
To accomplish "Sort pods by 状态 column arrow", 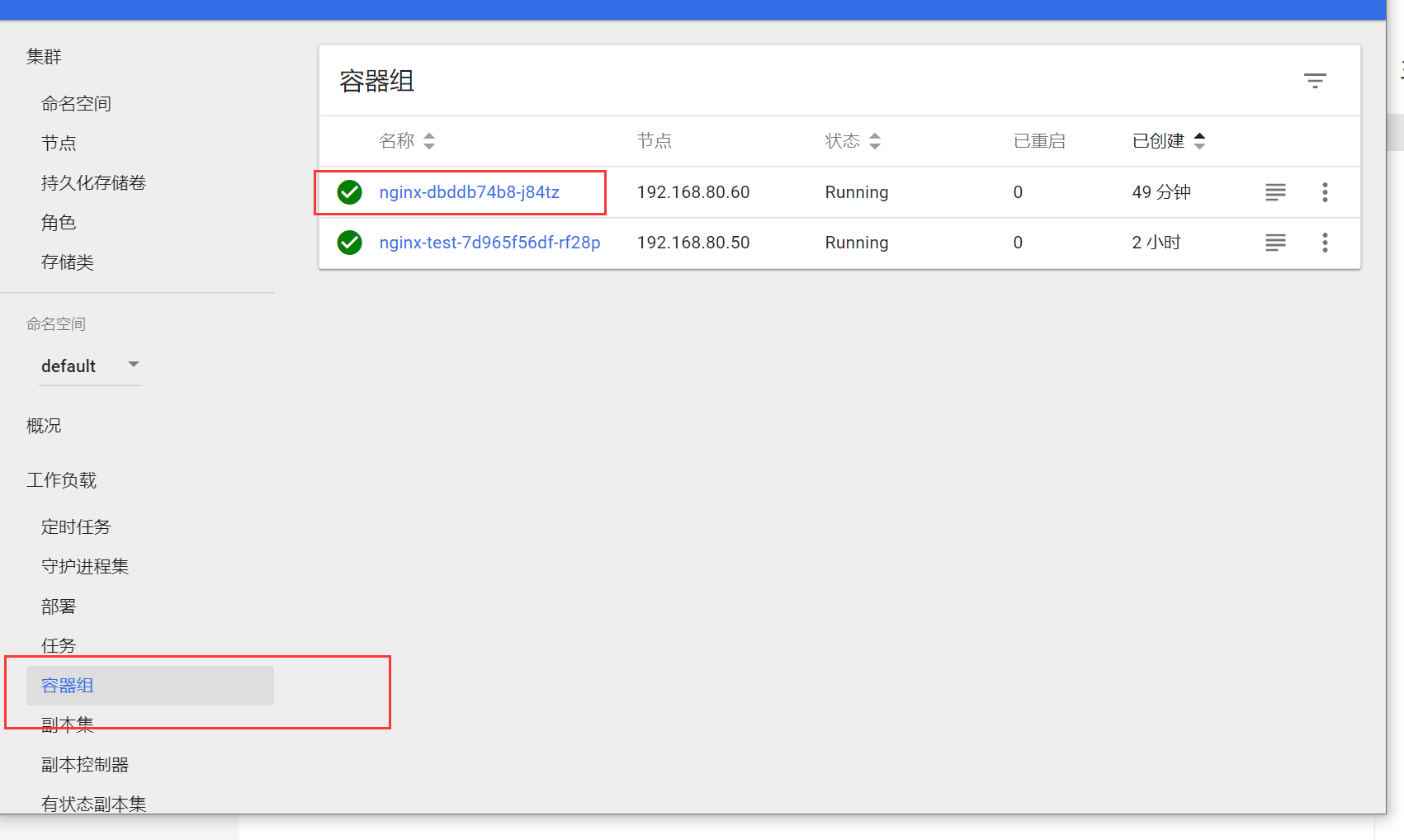I will pos(875,141).
